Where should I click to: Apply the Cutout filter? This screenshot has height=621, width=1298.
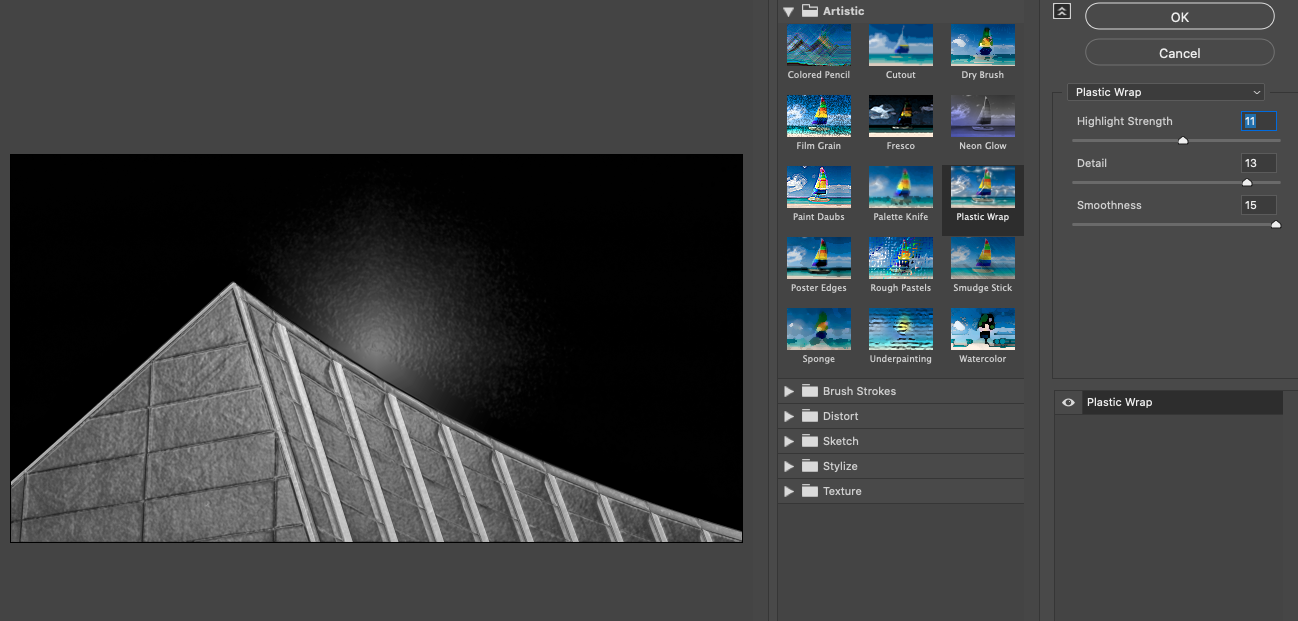(900, 45)
